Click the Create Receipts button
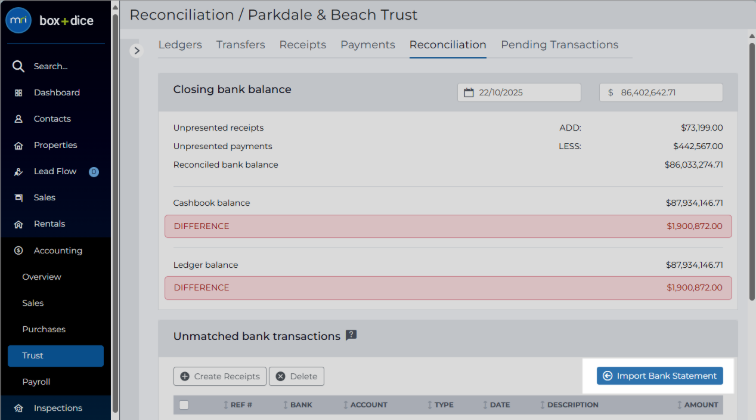The height and width of the screenshot is (420, 756). (x=220, y=377)
